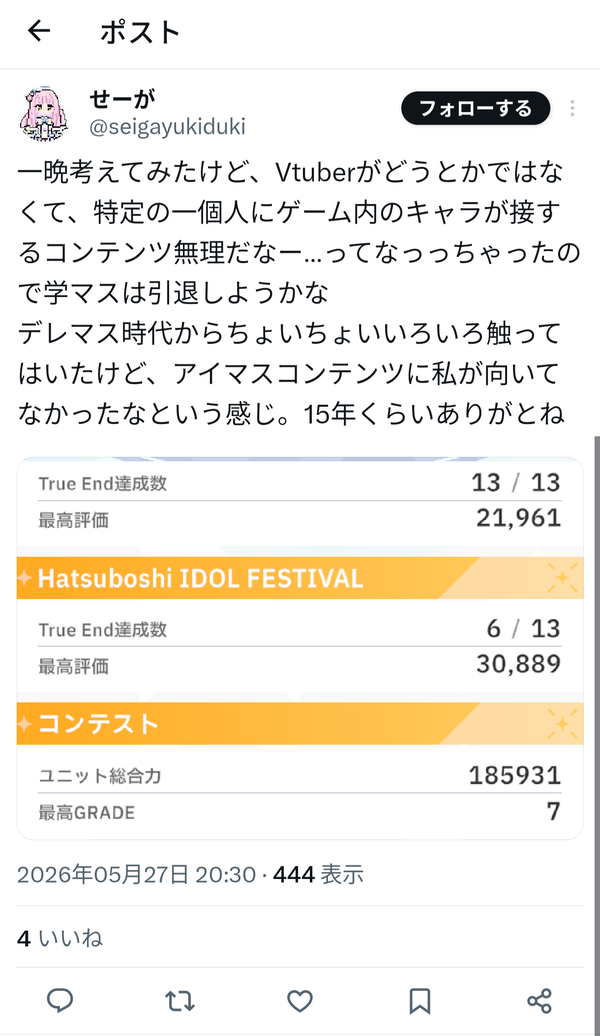Open the share icon
600x1036 pixels.
539,1001
